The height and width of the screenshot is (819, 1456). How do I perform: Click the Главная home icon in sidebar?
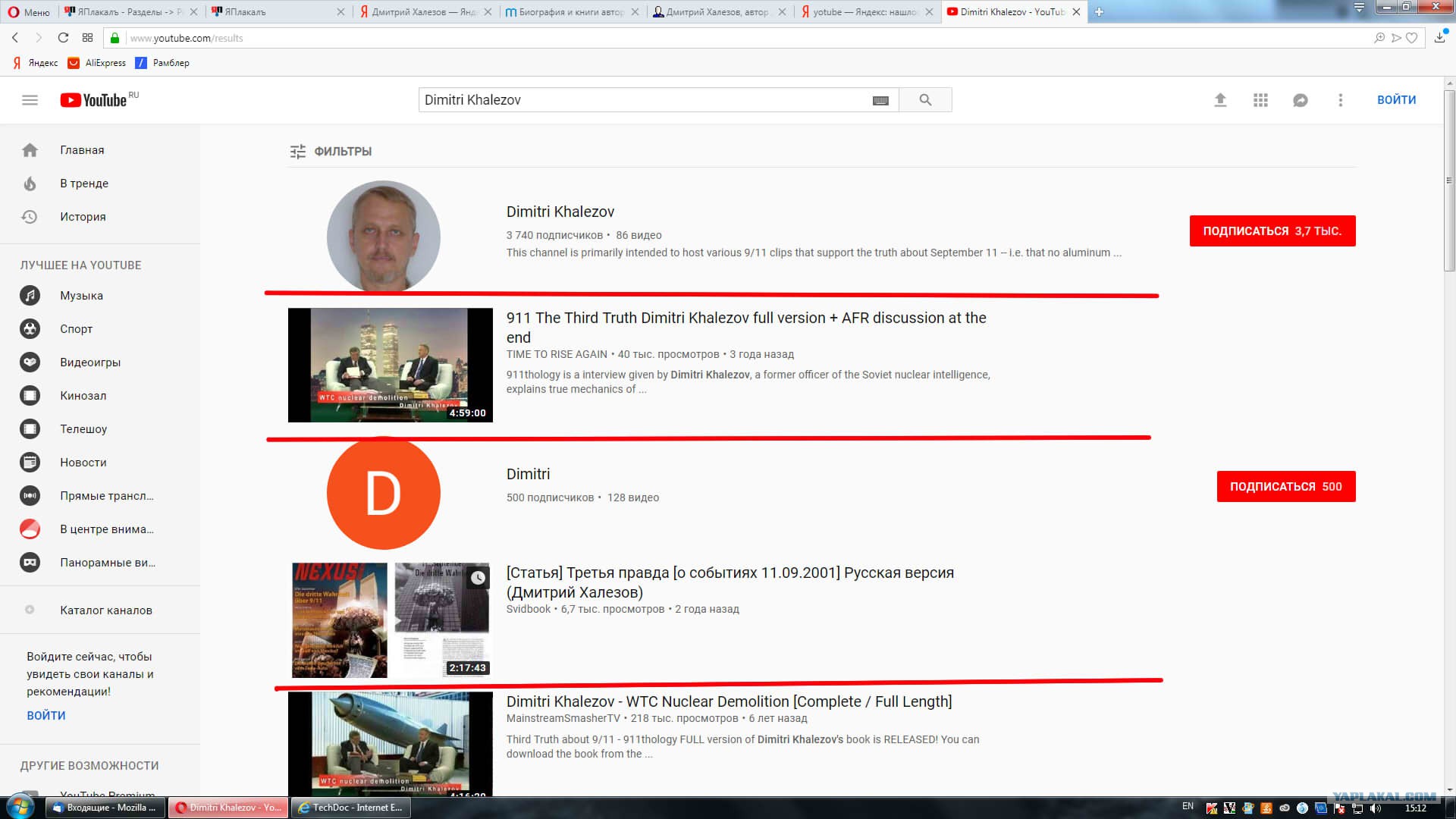point(30,150)
